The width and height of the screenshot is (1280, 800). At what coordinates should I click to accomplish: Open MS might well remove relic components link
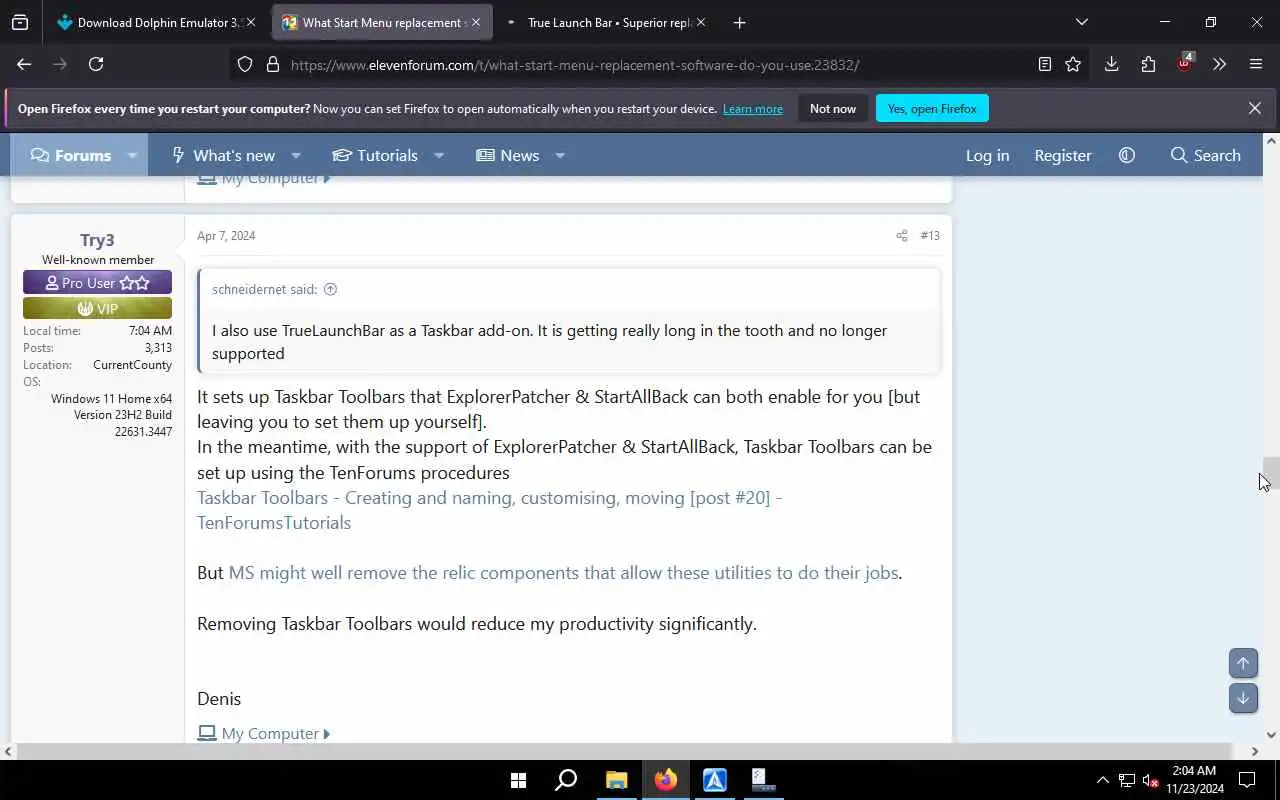(x=564, y=573)
